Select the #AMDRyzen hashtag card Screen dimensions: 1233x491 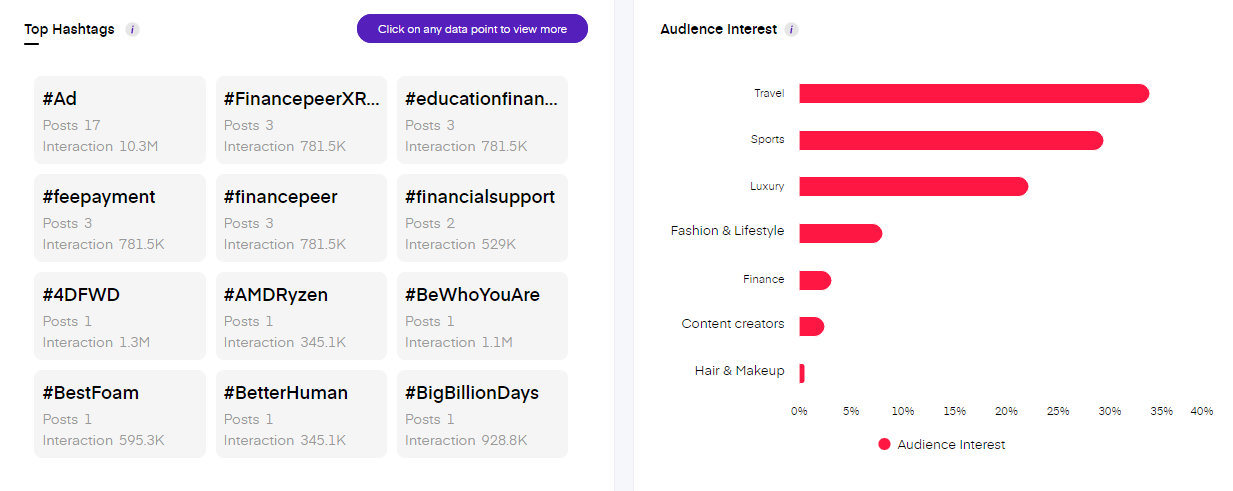(301, 316)
